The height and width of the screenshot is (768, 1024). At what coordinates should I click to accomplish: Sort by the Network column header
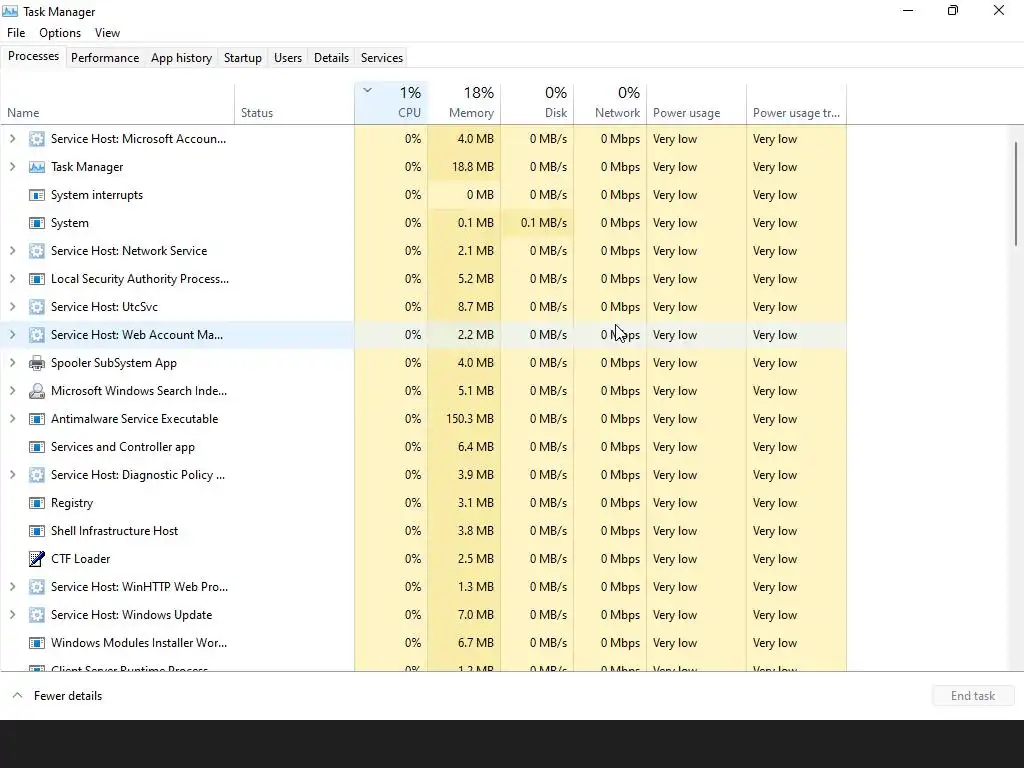click(x=611, y=104)
